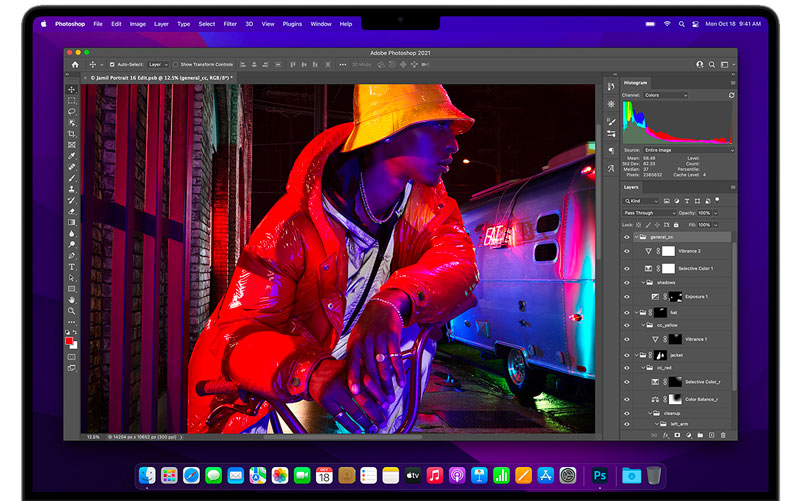Image resolution: width=800 pixels, height=501 pixels.
Task: Hide the jacket group
Action: click(x=627, y=355)
